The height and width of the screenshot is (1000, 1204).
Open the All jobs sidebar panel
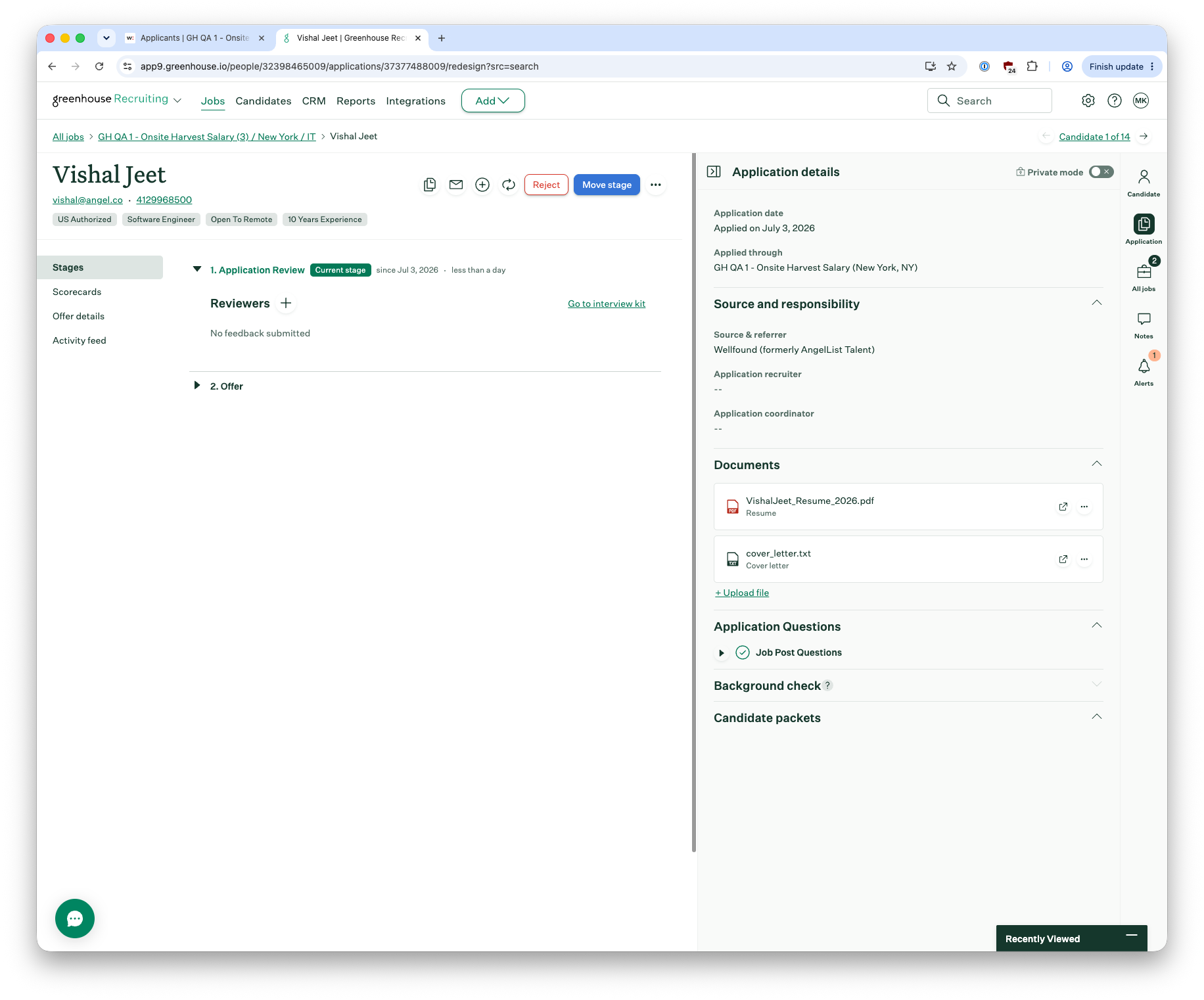click(1144, 277)
